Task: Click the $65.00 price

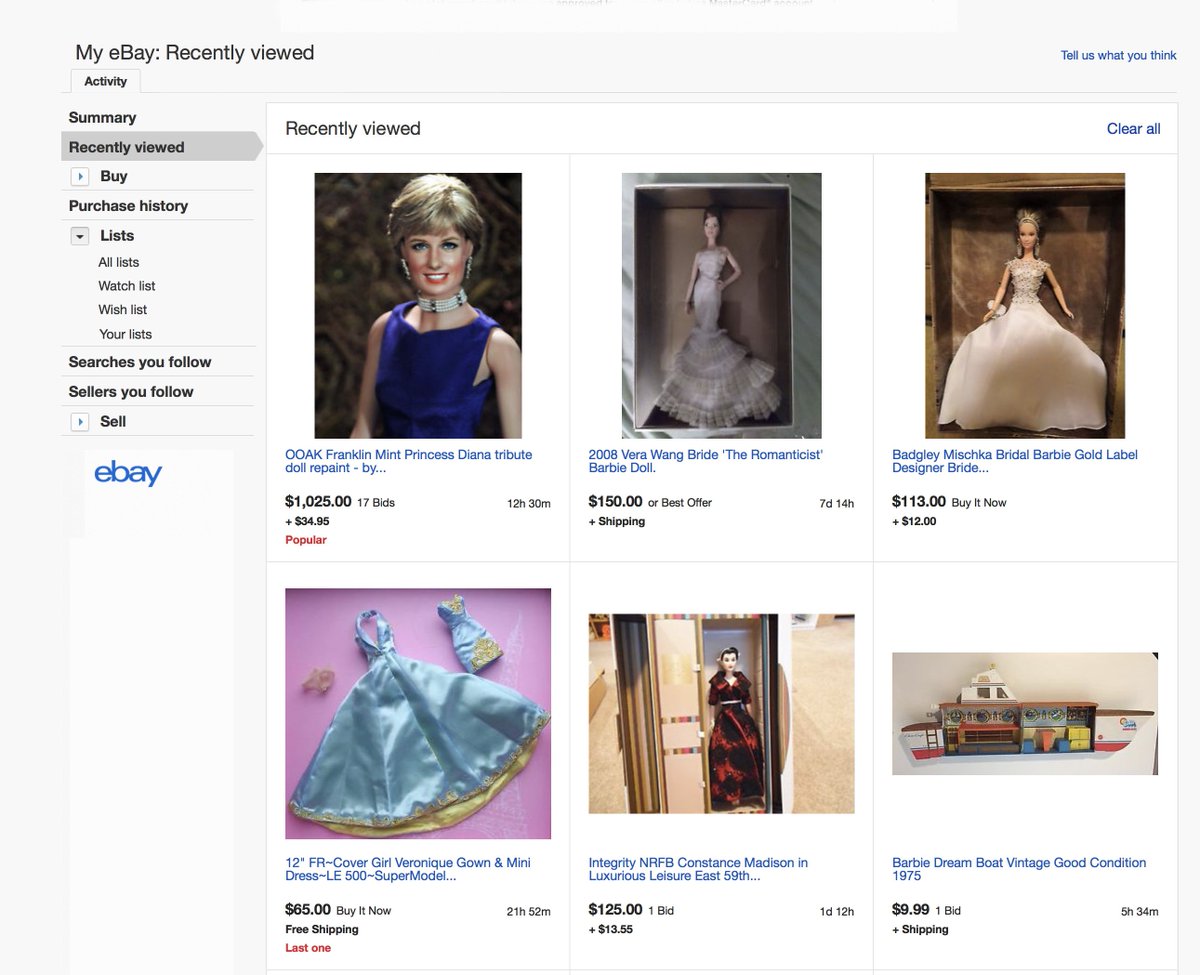Action: click(308, 910)
